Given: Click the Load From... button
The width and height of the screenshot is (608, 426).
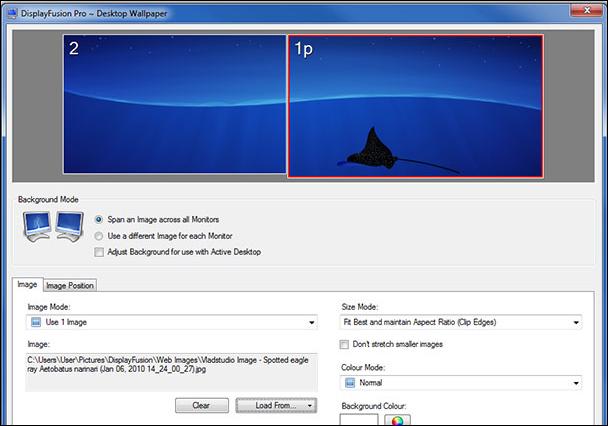Looking at the screenshot, I should 275,405.
